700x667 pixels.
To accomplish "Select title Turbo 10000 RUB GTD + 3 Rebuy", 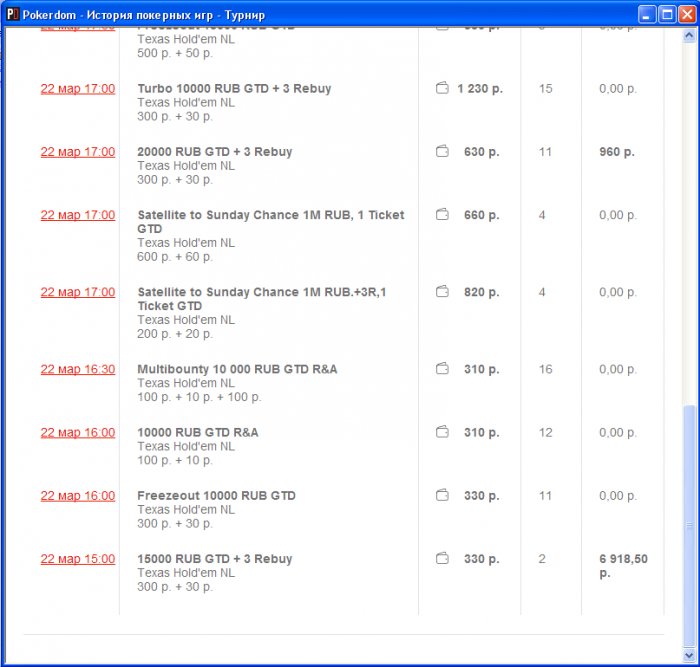I will pyautogui.click(x=234, y=88).
